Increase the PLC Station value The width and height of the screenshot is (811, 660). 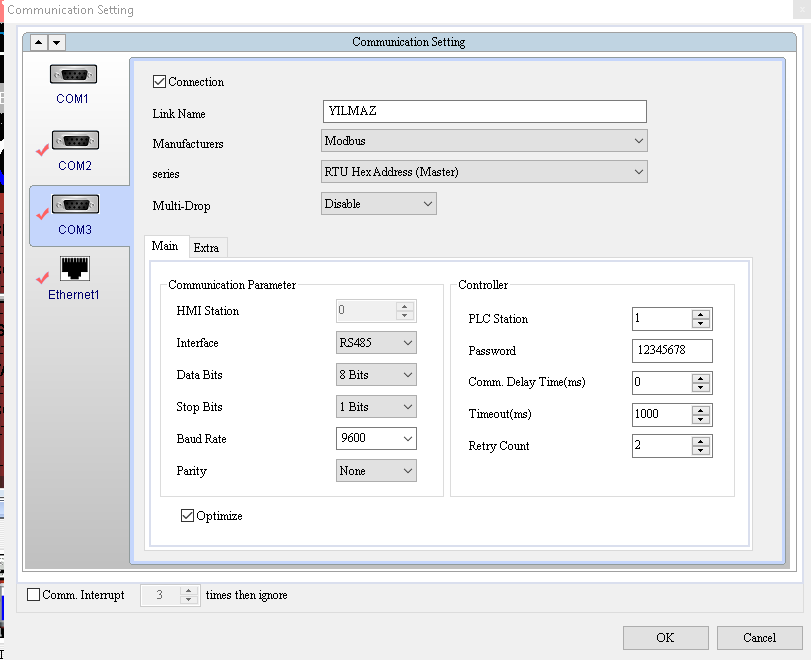tap(700, 314)
